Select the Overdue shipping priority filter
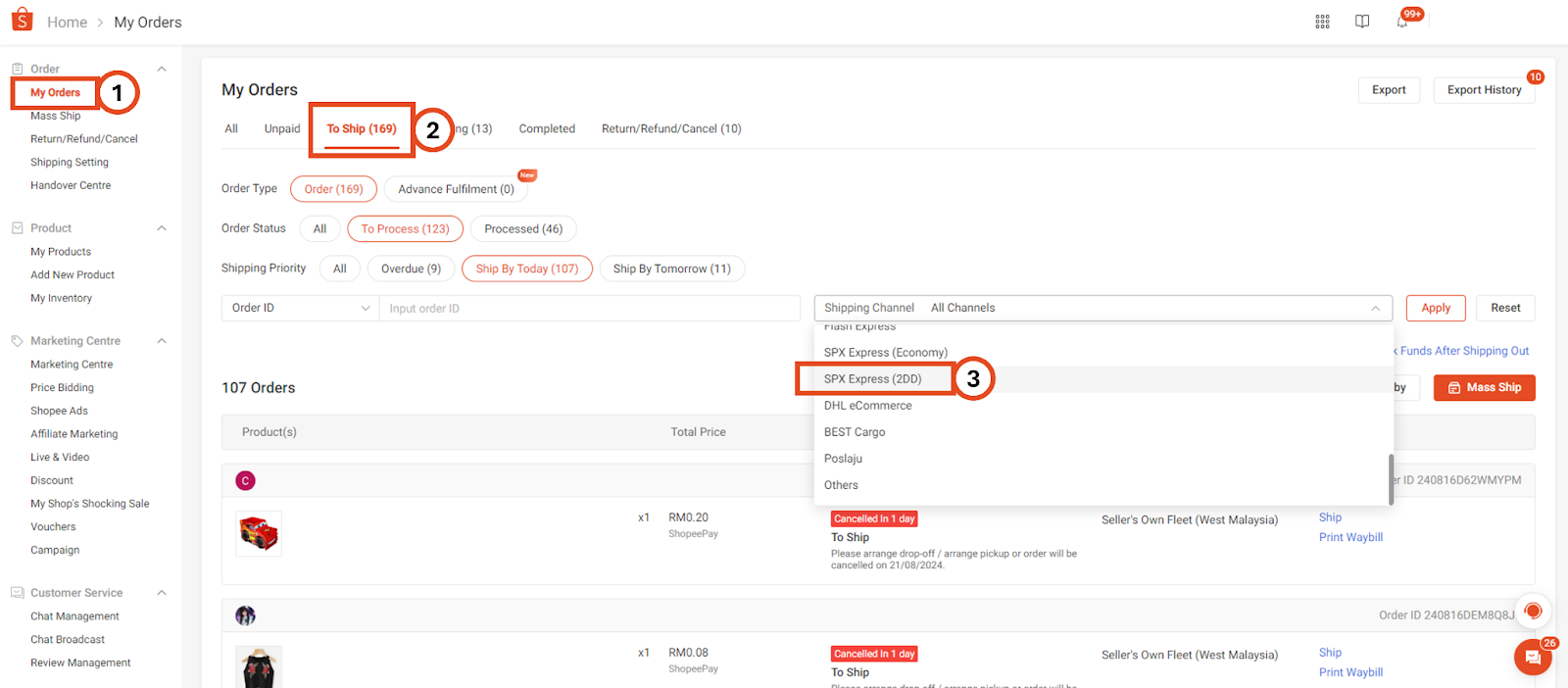Image resolution: width=1568 pixels, height=688 pixels. (411, 269)
